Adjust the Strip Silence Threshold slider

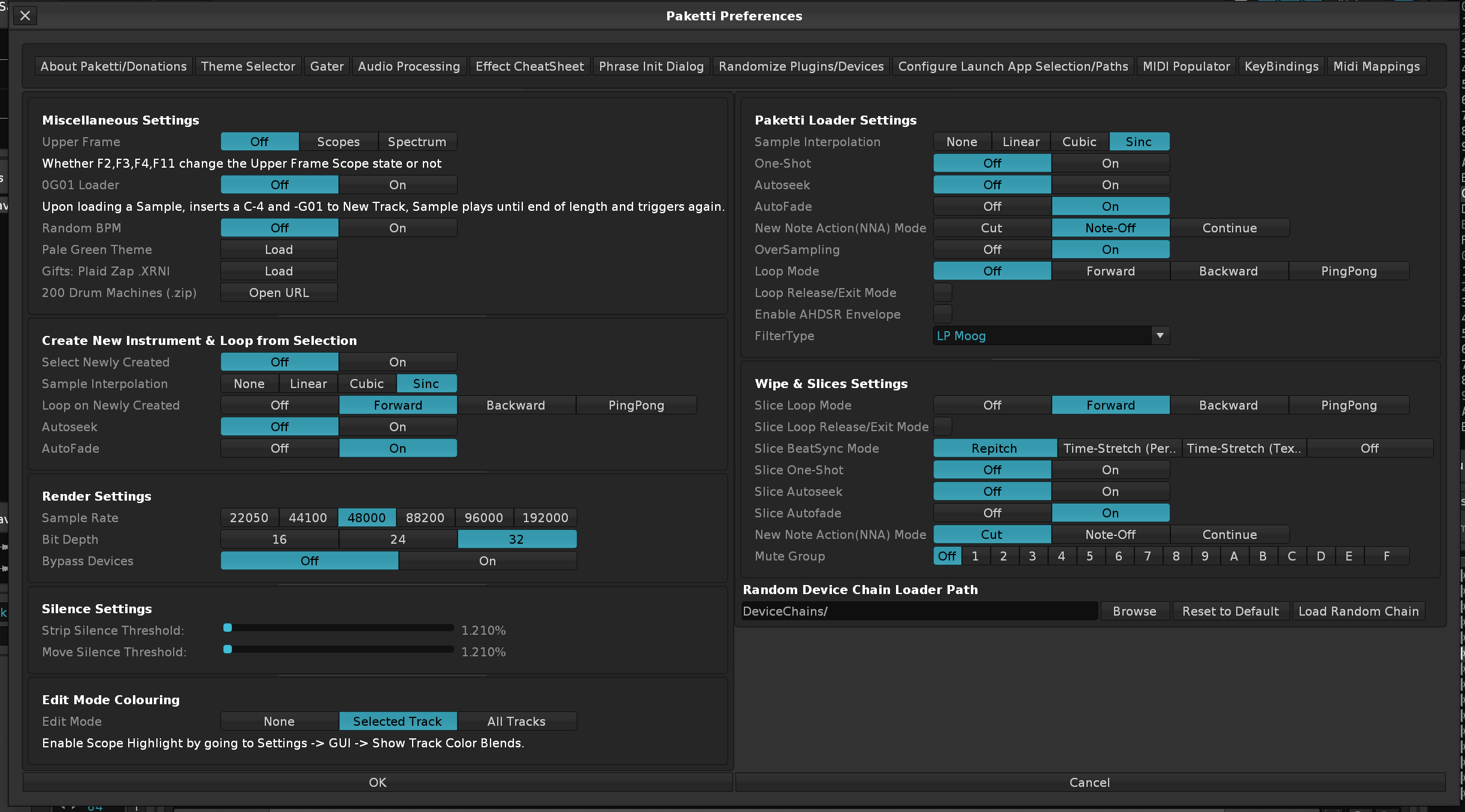(228, 628)
